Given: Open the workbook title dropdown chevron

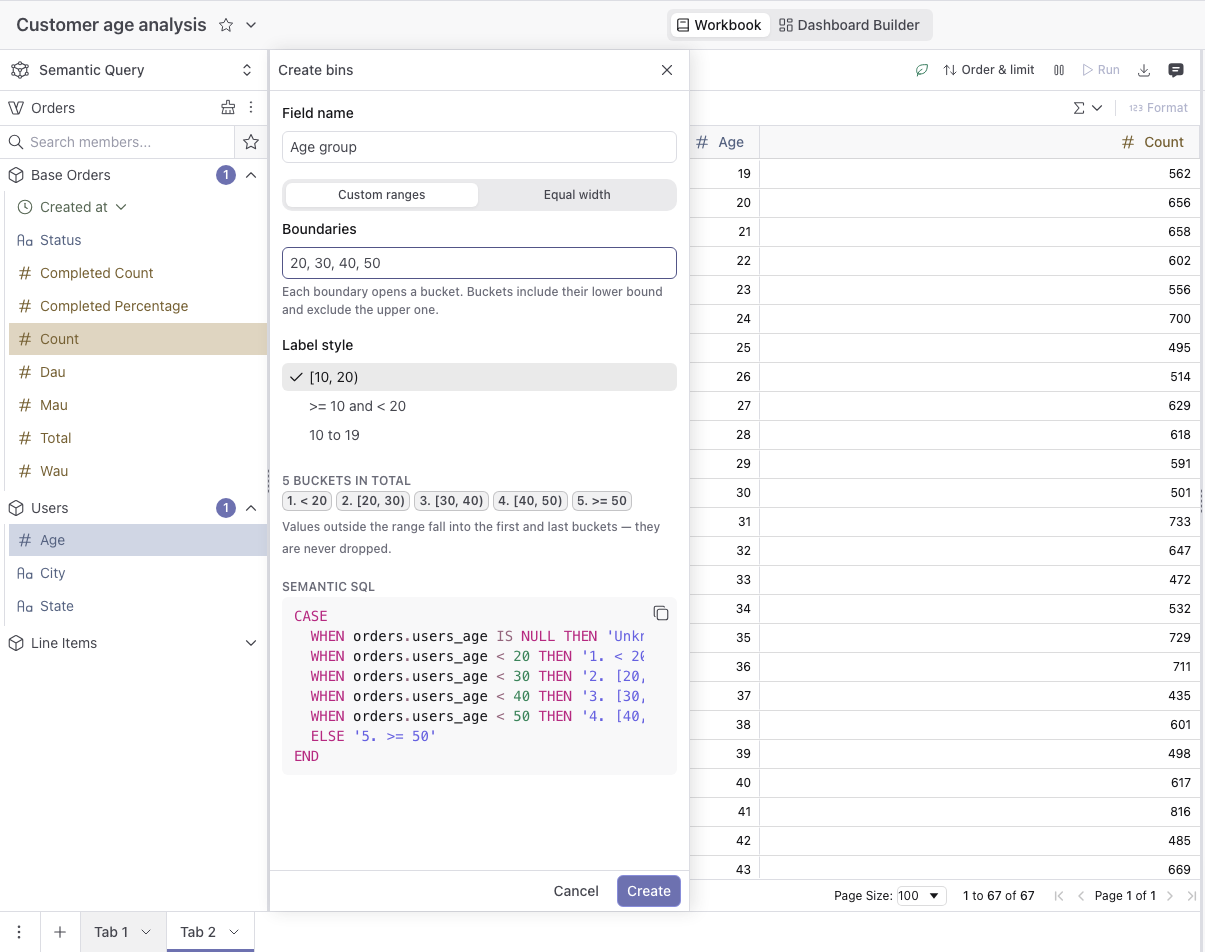Looking at the screenshot, I should click(x=251, y=25).
